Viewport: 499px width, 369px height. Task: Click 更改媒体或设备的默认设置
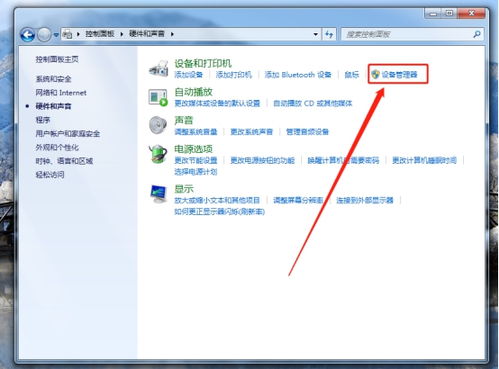click(217, 103)
